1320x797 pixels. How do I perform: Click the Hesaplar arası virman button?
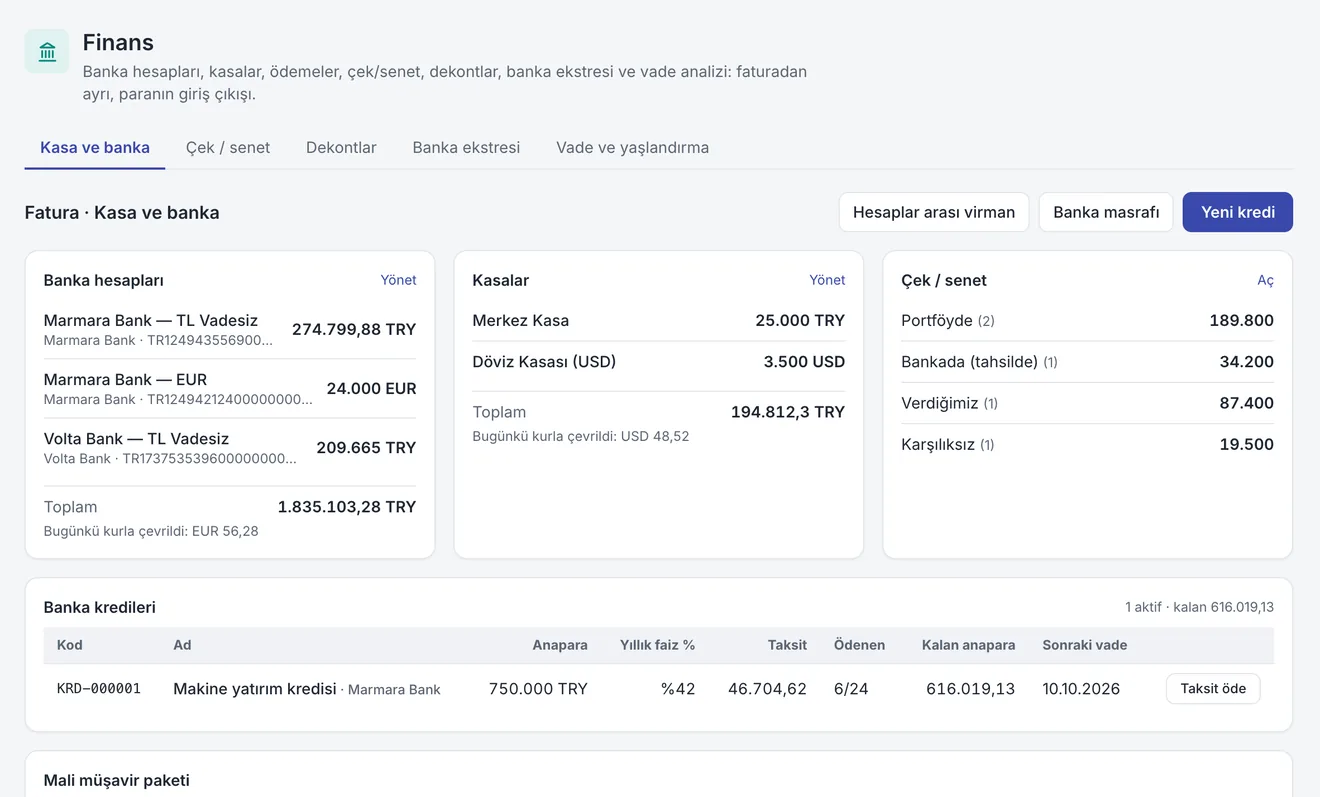(934, 212)
